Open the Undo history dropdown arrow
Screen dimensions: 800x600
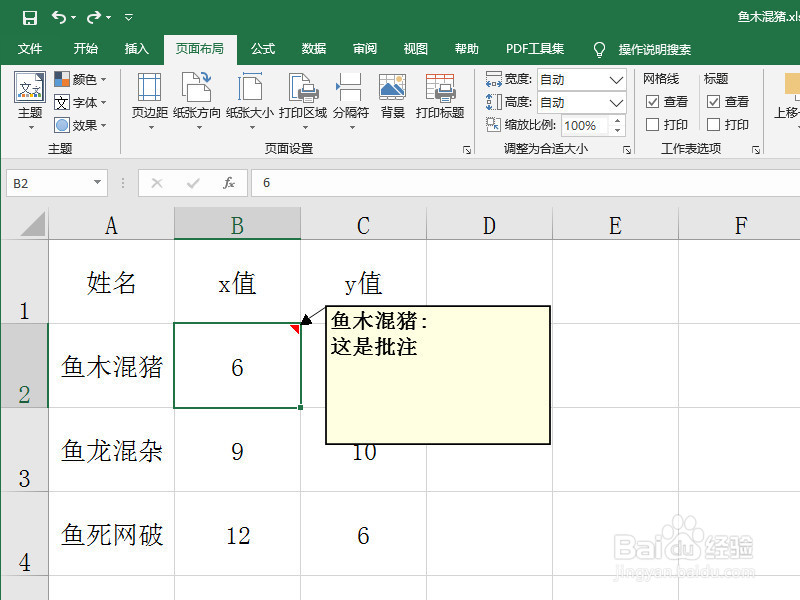(73, 18)
